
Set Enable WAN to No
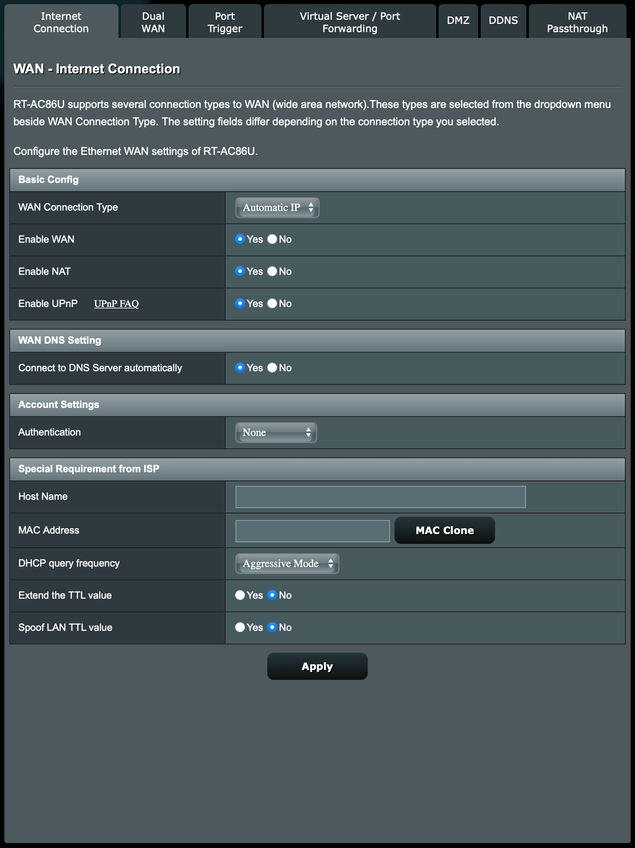[x=272, y=240]
